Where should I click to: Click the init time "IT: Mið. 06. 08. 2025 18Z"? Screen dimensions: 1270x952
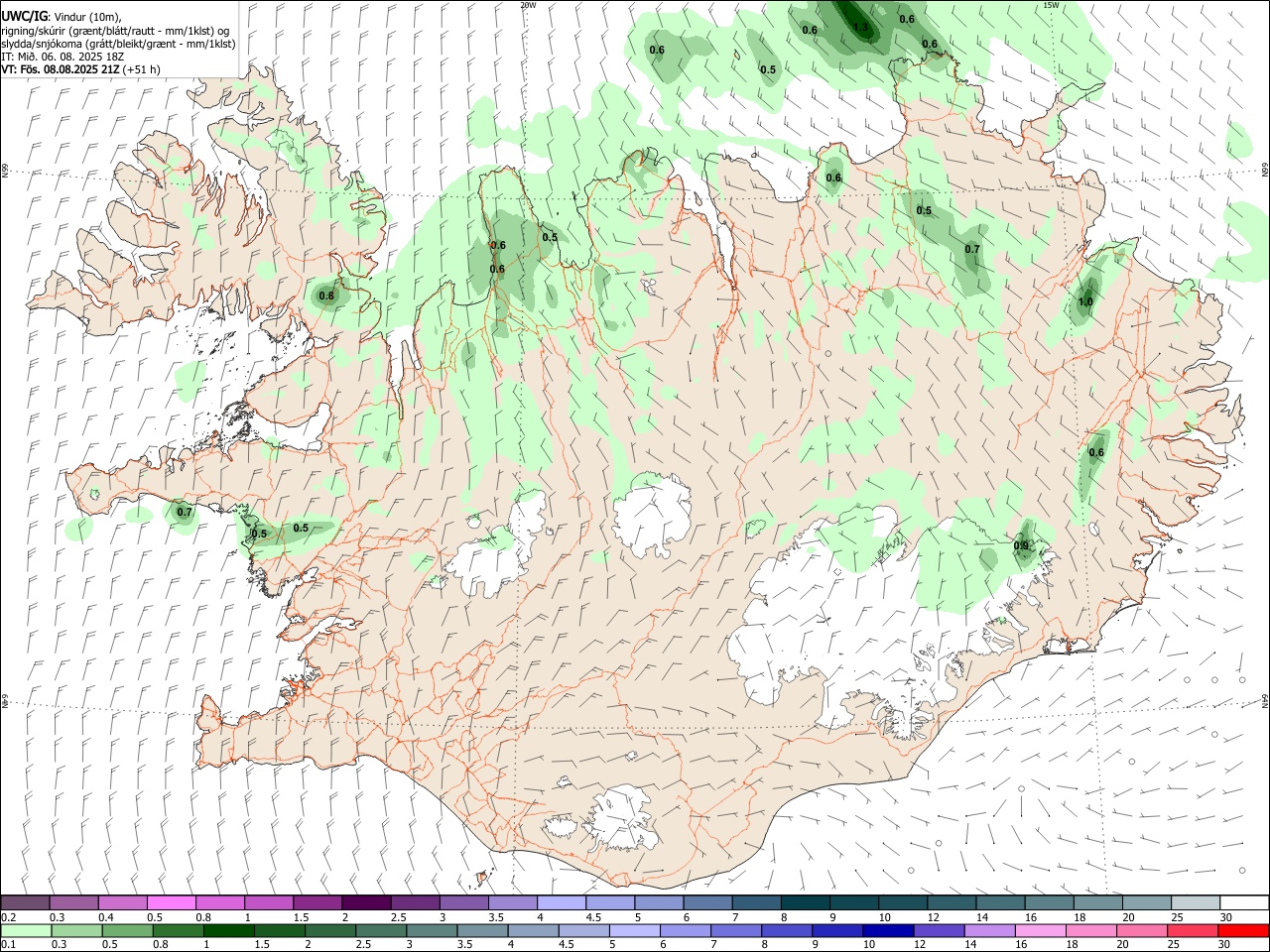(x=63, y=57)
